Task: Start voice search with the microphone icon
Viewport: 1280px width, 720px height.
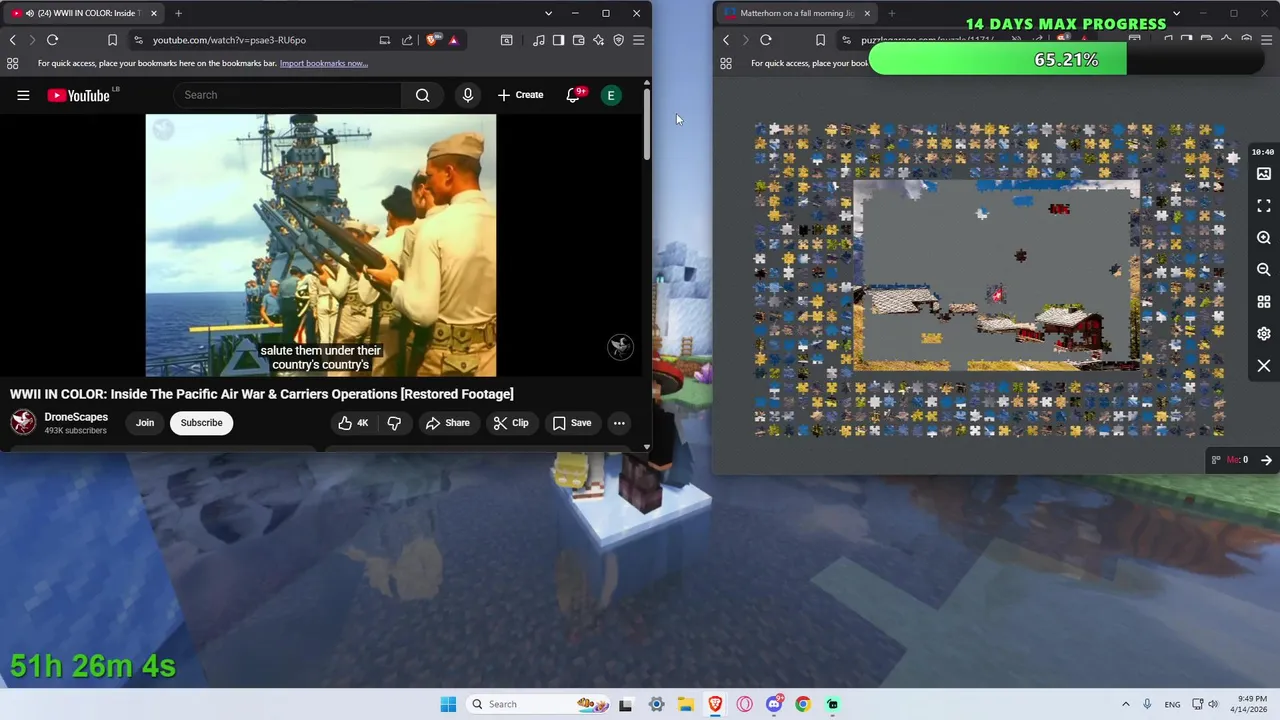Action: coord(467,95)
